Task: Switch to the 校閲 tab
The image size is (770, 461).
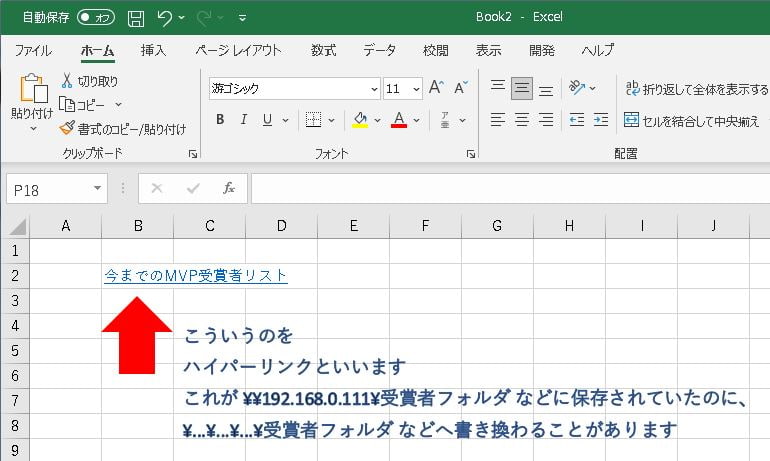Action: [x=436, y=50]
